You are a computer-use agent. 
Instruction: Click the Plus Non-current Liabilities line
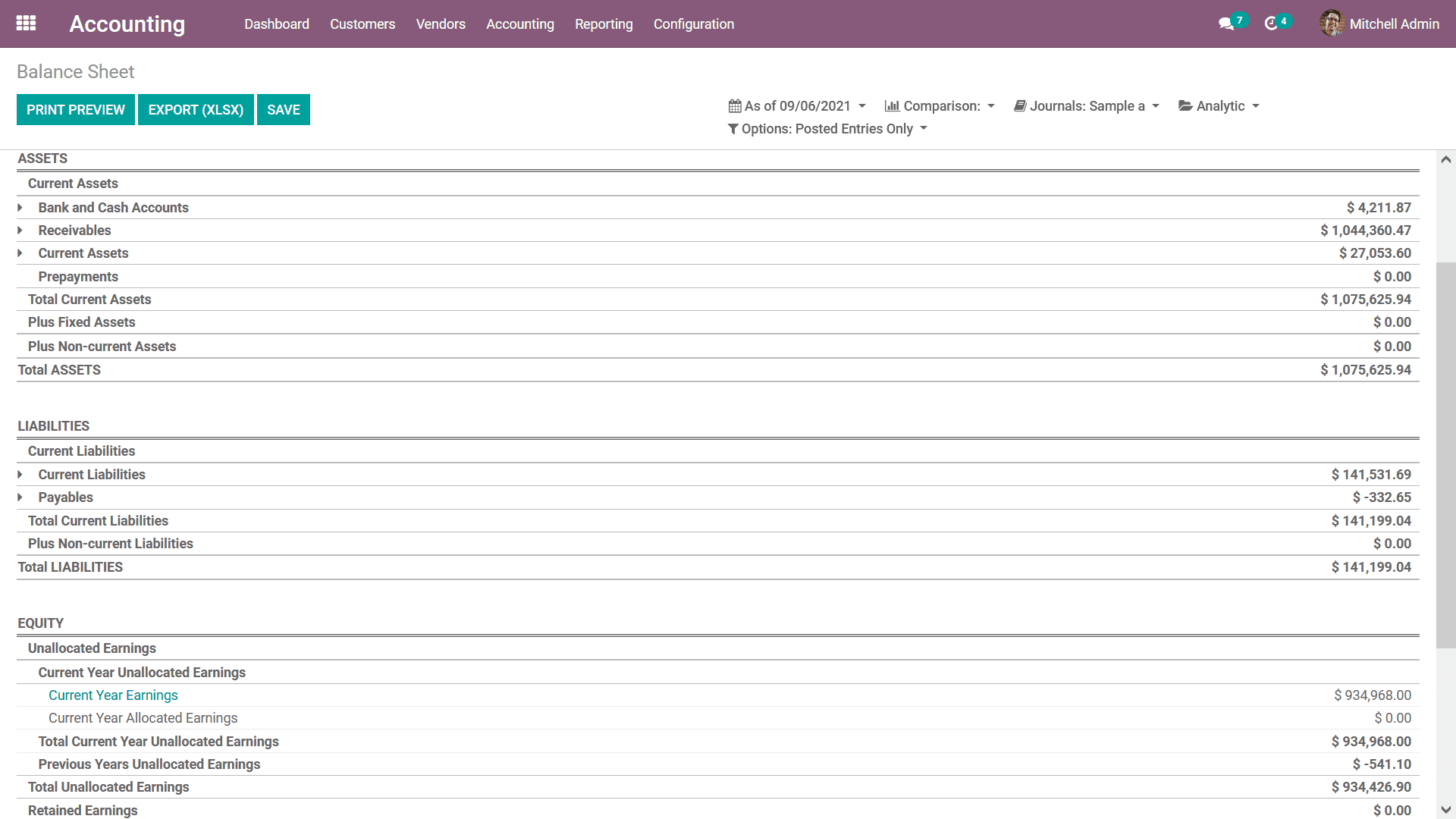click(718, 544)
